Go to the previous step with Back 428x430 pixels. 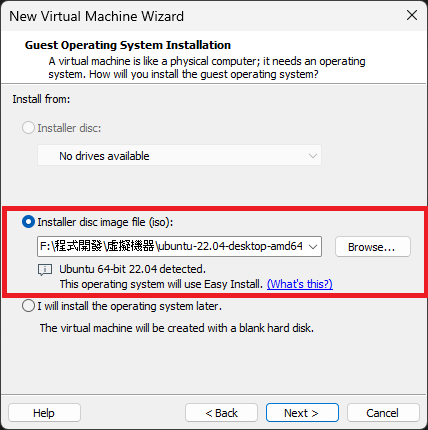[x=221, y=413]
